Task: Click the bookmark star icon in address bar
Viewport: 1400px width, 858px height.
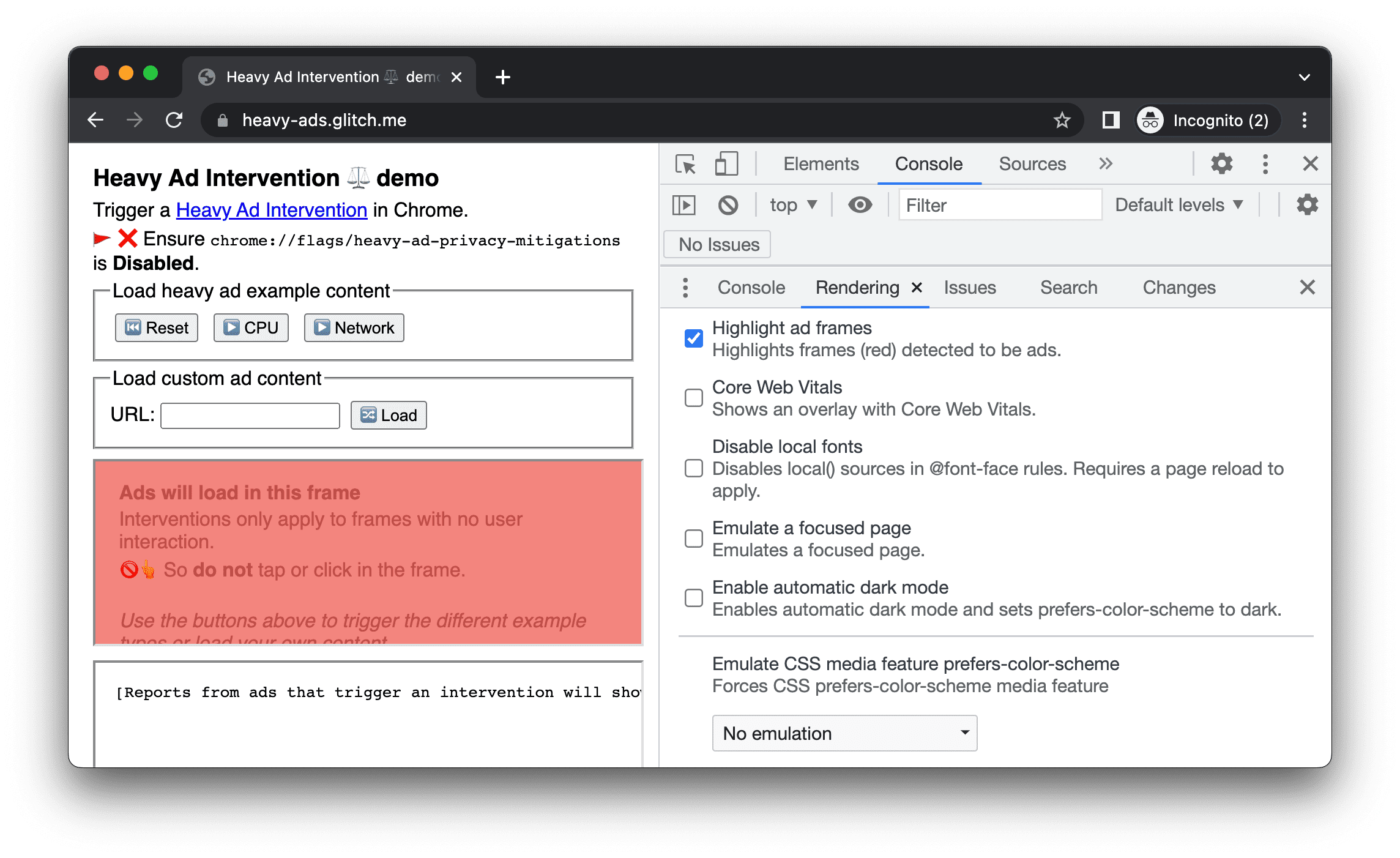Action: pos(1062,120)
